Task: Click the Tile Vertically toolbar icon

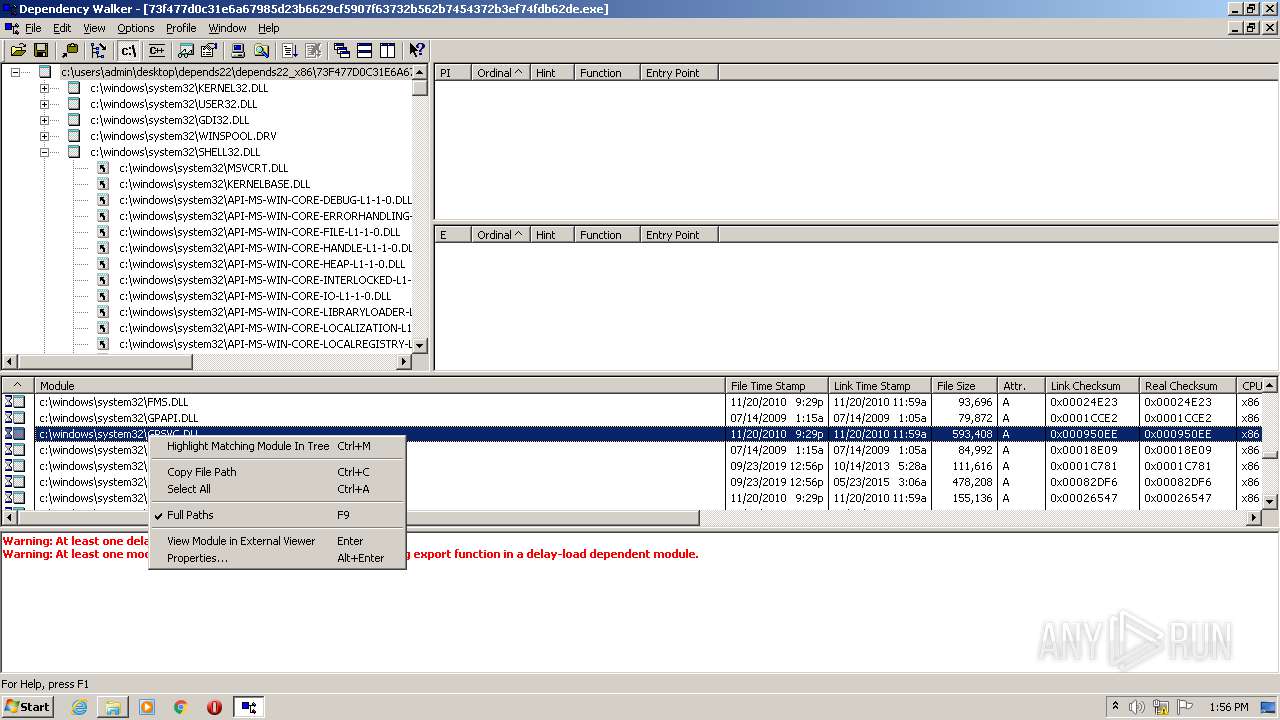Action: click(x=388, y=50)
